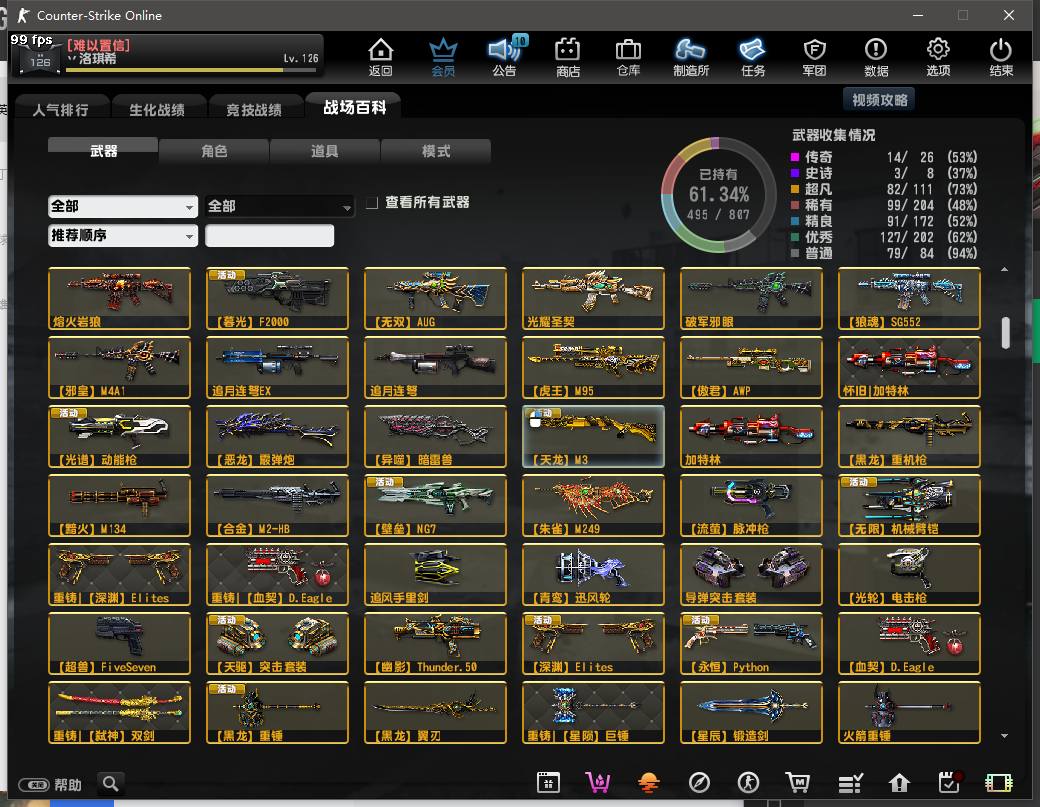Click the orange sunset icon in bottom bar
Viewport: 1040px width, 807px height.
click(648, 783)
